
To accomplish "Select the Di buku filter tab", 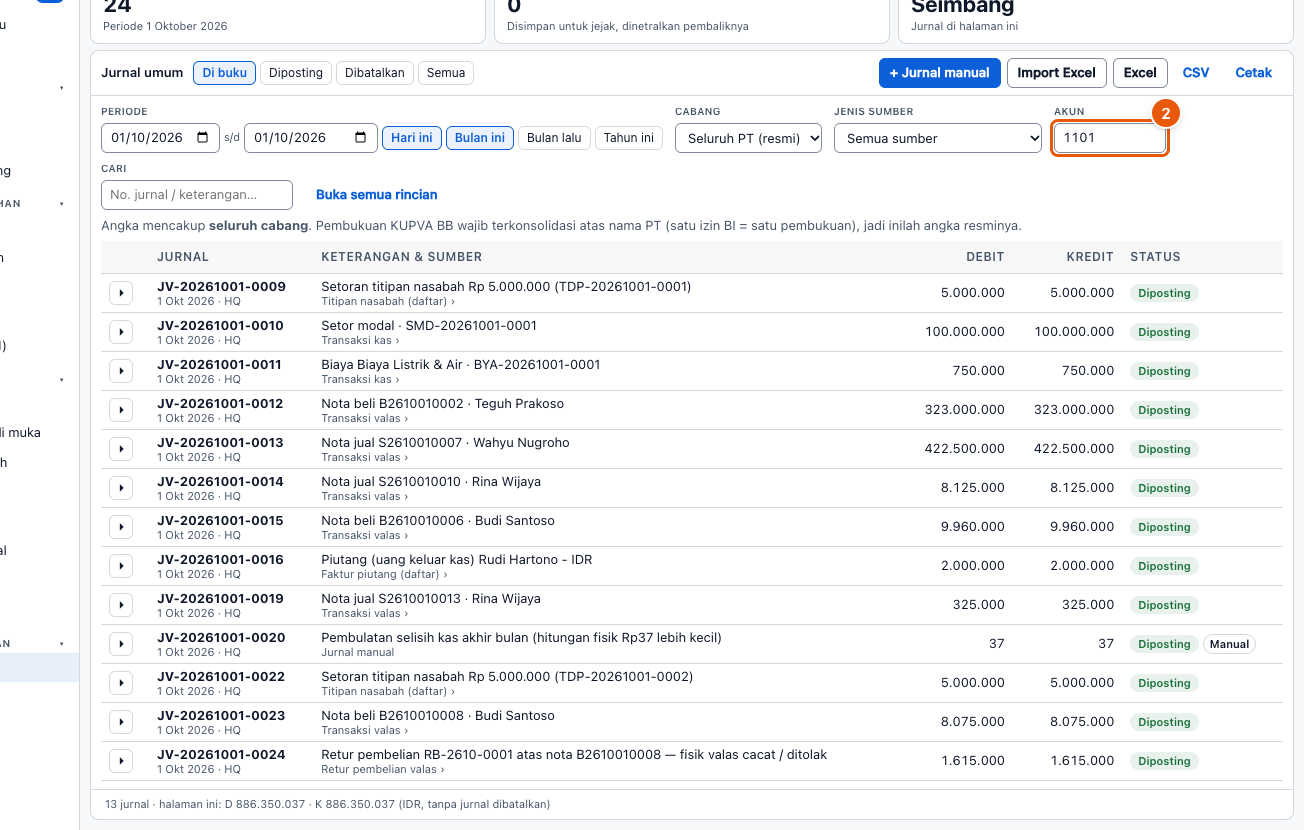I will coord(224,73).
